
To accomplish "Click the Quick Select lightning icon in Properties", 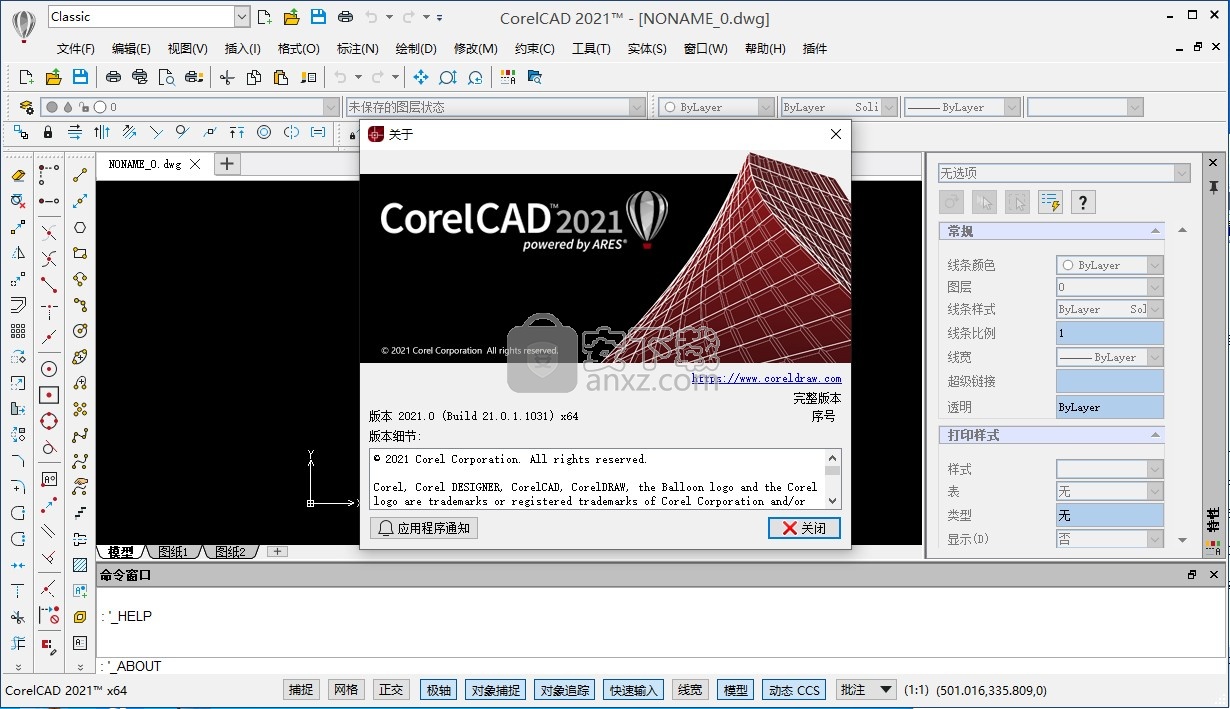I will pyautogui.click(x=1050, y=202).
